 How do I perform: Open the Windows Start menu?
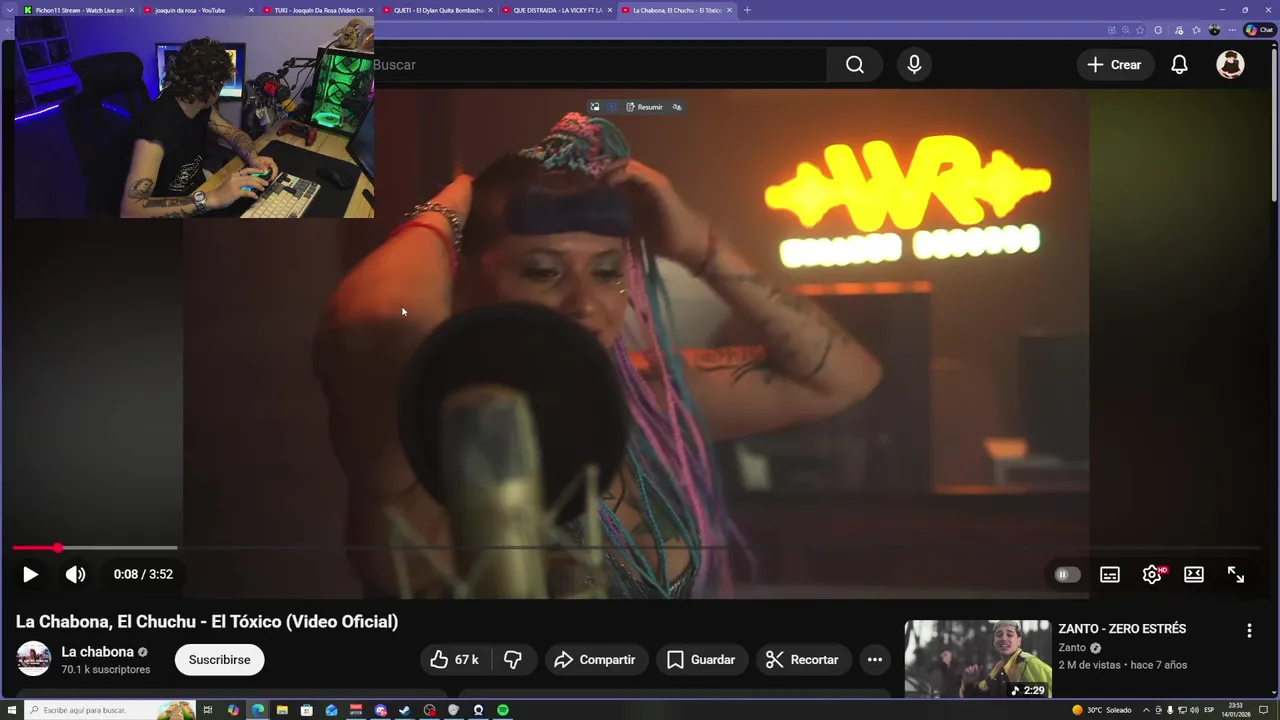tap(12, 710)
